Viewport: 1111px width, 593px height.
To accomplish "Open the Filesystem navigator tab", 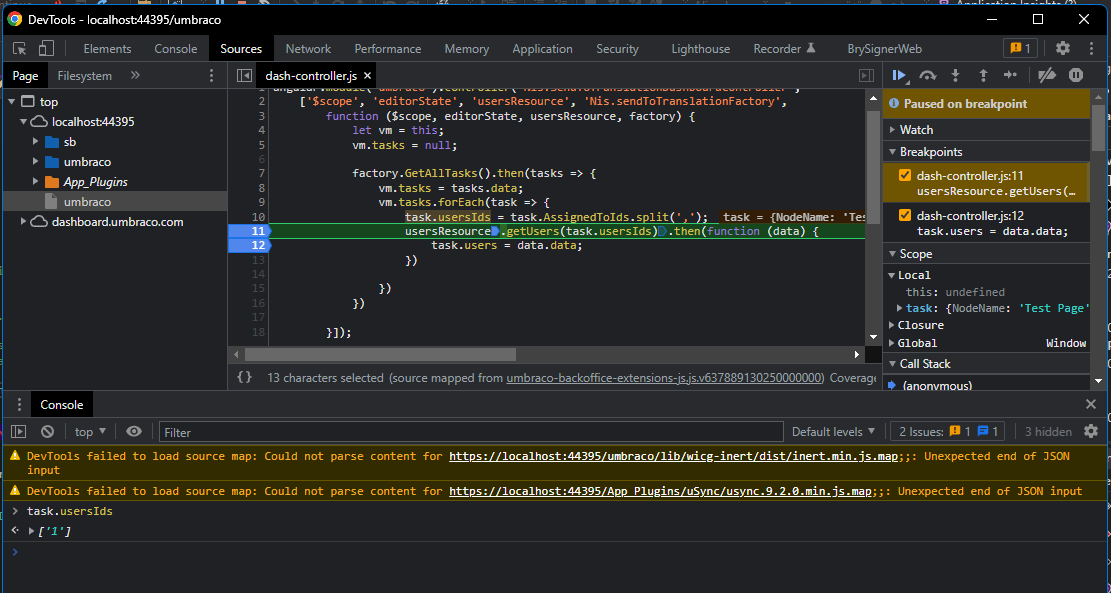I will point(84,75).
